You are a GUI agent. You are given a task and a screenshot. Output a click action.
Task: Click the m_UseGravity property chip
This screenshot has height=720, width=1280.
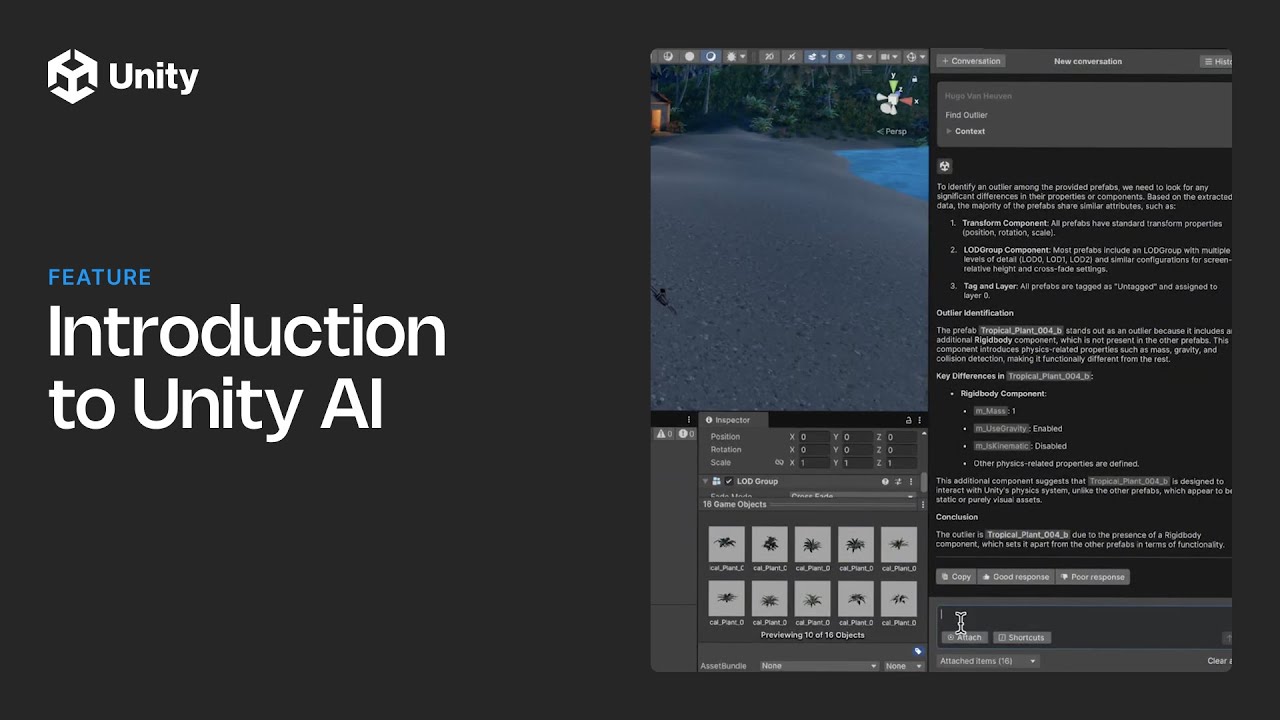tap(1001, 428)
